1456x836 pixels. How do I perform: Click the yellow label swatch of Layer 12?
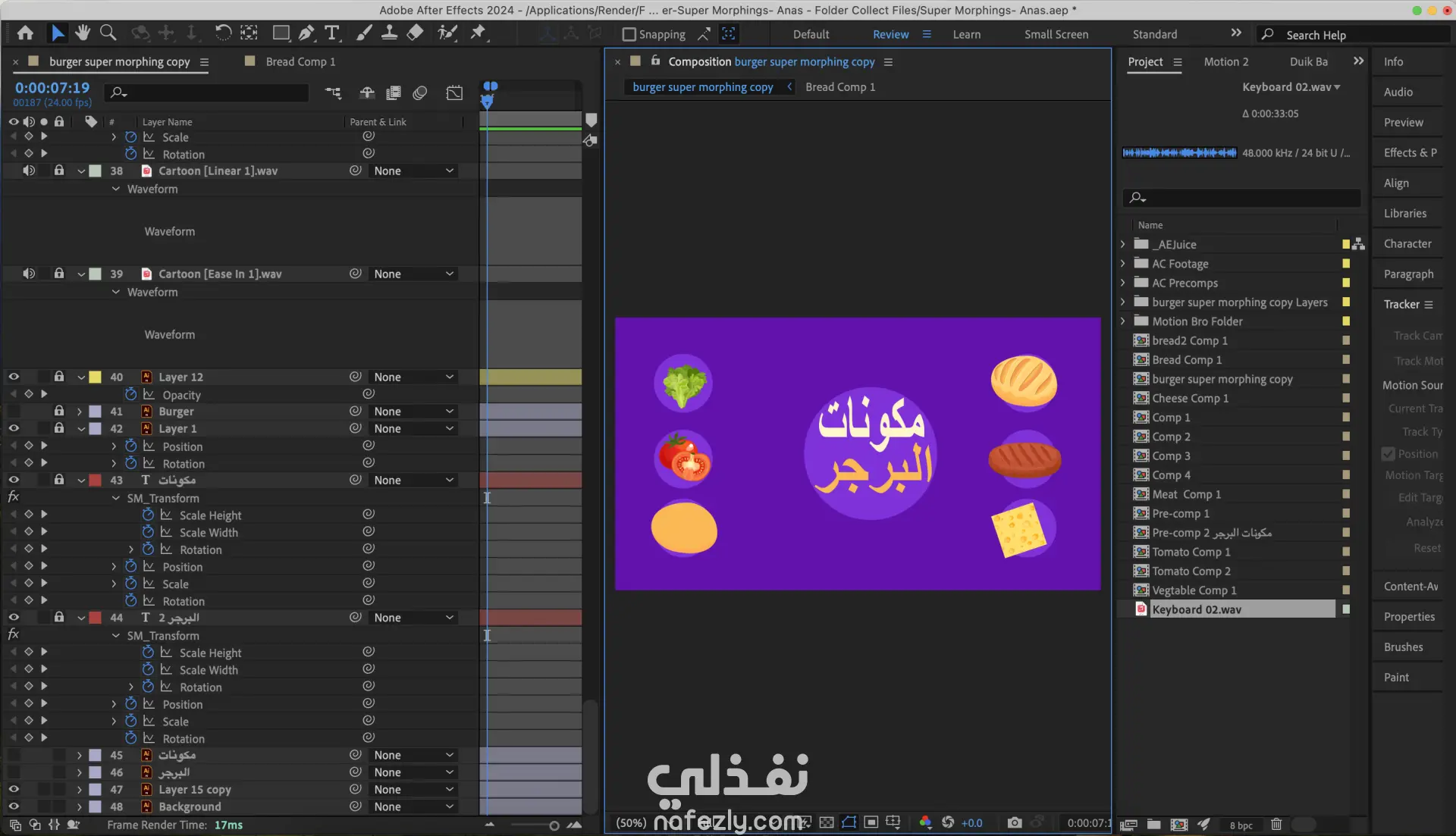[x=96, y=377]
